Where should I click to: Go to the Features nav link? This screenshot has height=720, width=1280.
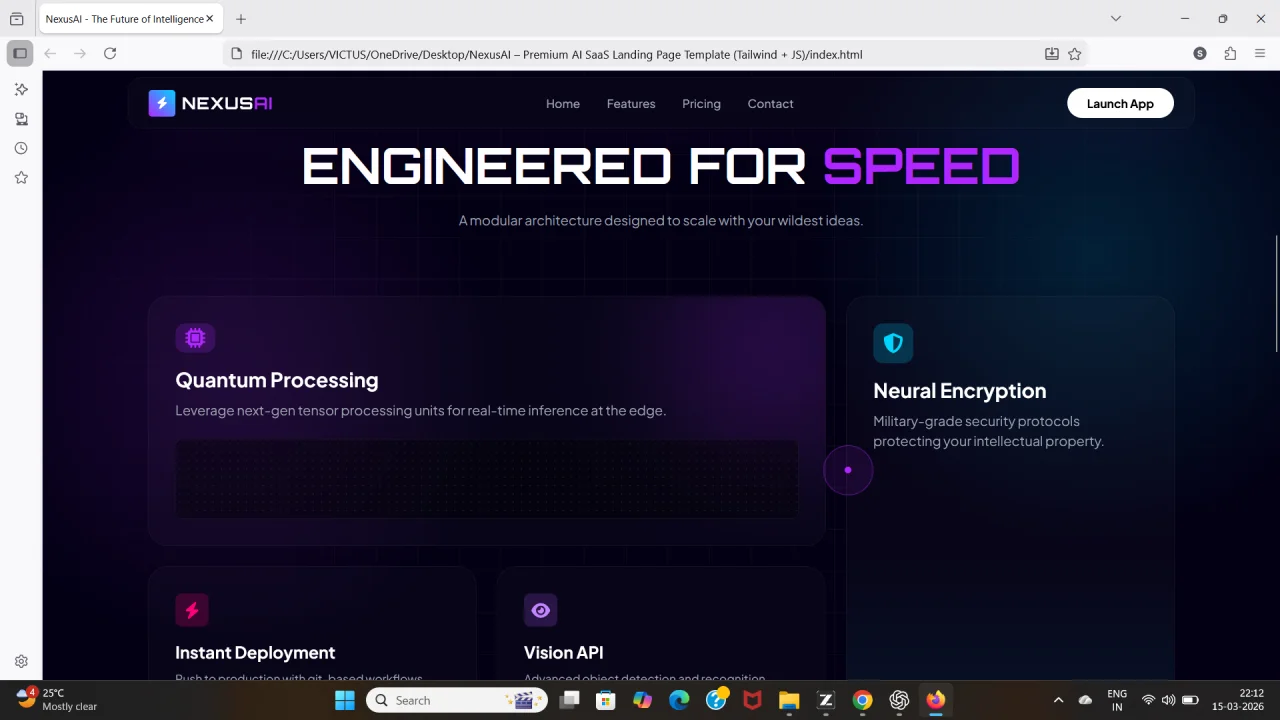coord(631,104)
